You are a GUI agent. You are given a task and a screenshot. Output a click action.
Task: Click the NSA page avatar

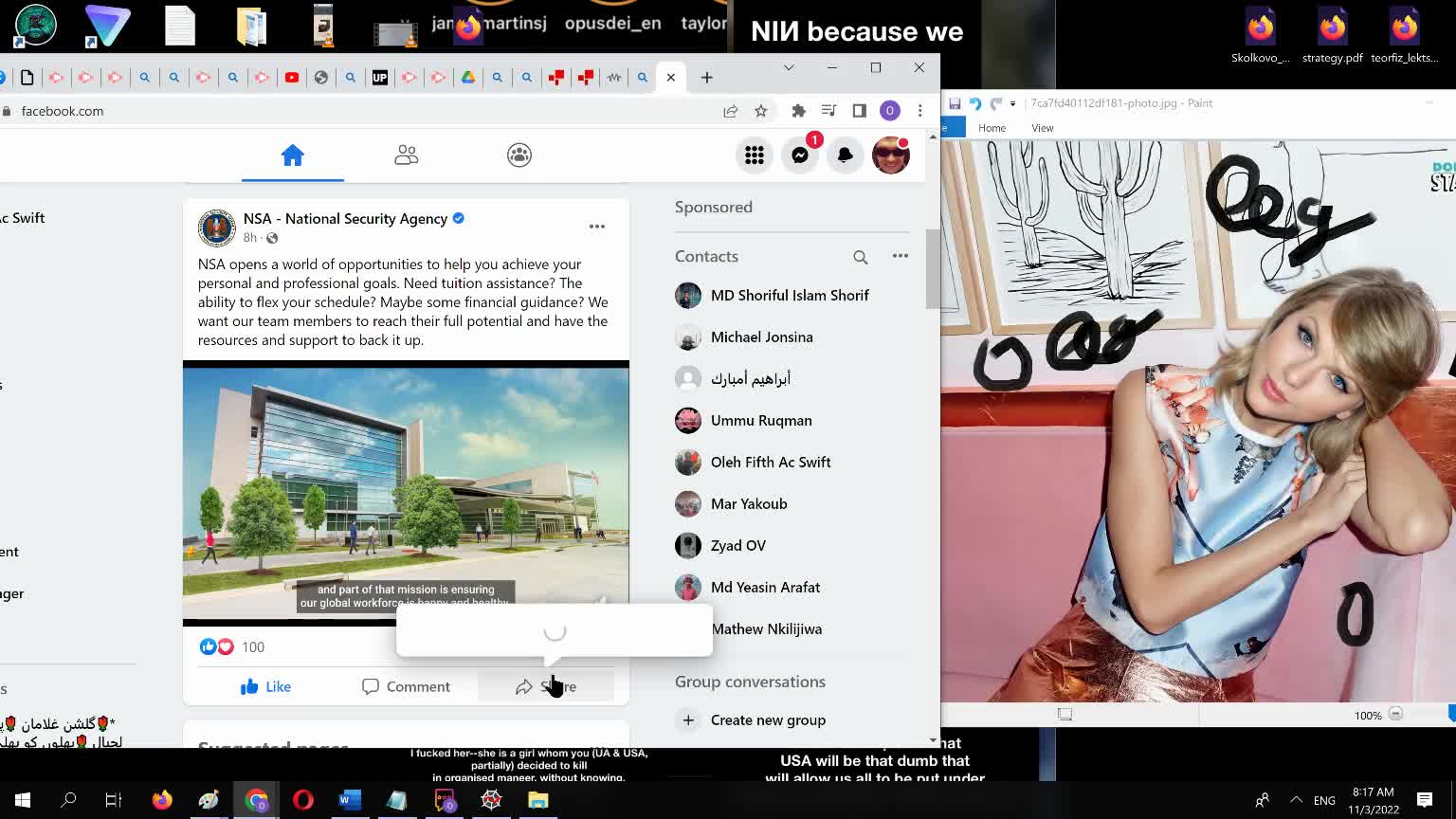click(x=216, y=227)
